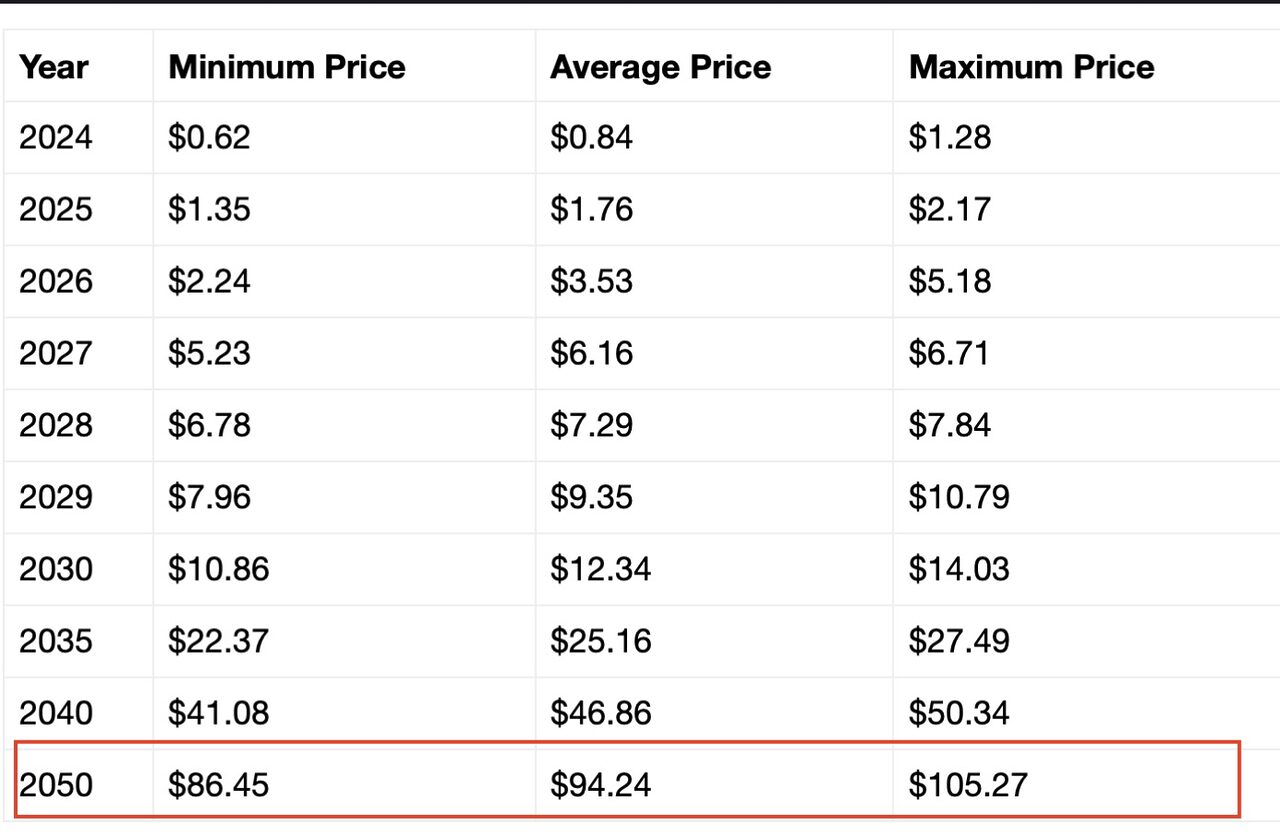Click the $10.79 maximum price cell

pos(1086,497)
